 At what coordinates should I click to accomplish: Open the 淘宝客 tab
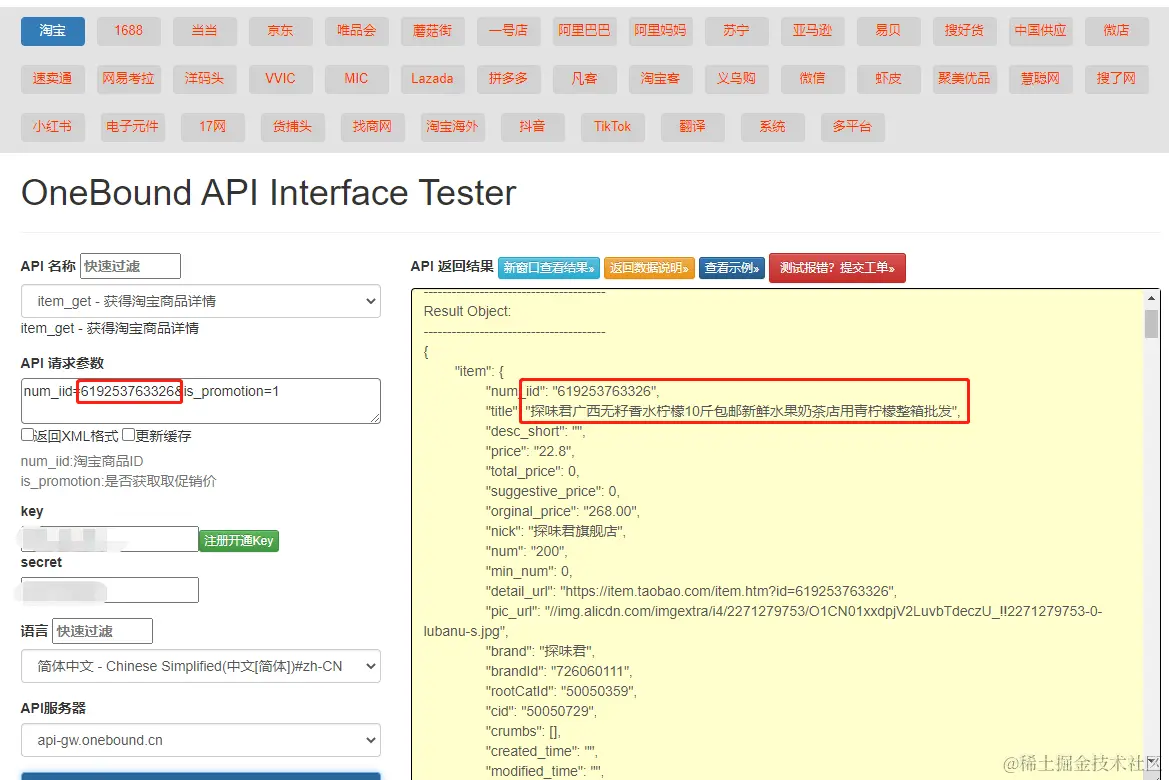click(x=660, y=78)
